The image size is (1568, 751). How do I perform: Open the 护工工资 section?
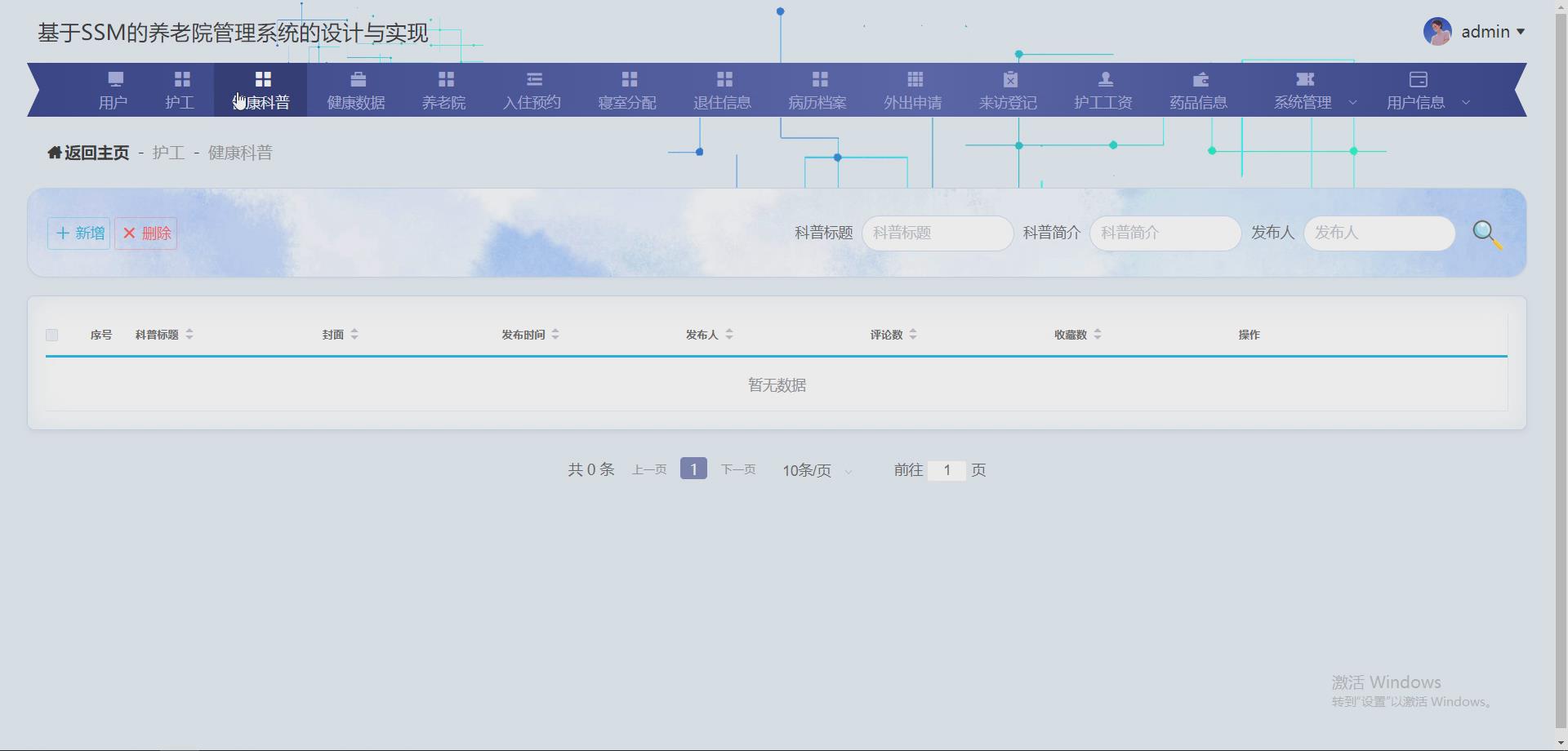(x=1104, y=90)
